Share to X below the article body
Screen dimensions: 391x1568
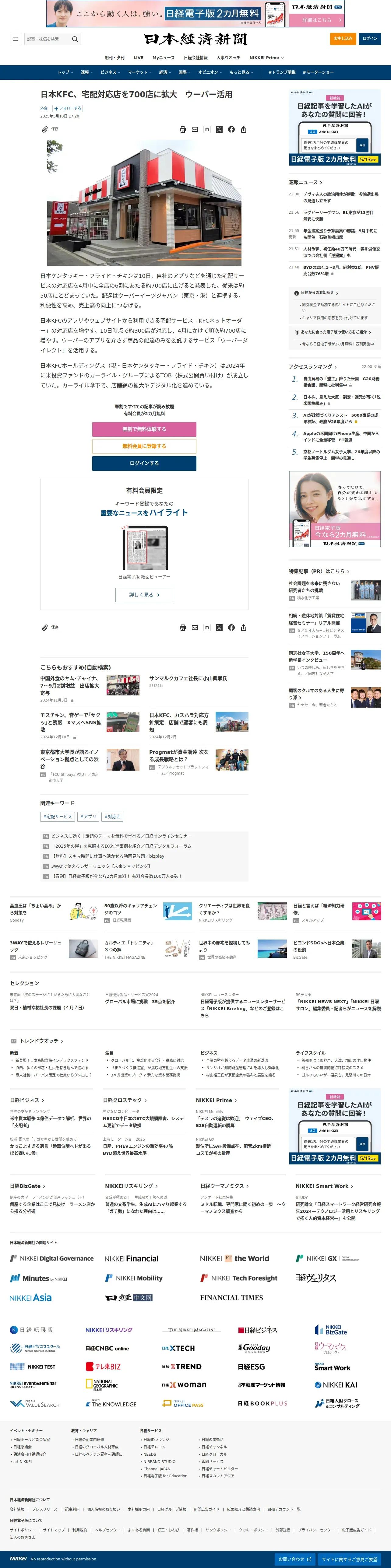[219, 628]
